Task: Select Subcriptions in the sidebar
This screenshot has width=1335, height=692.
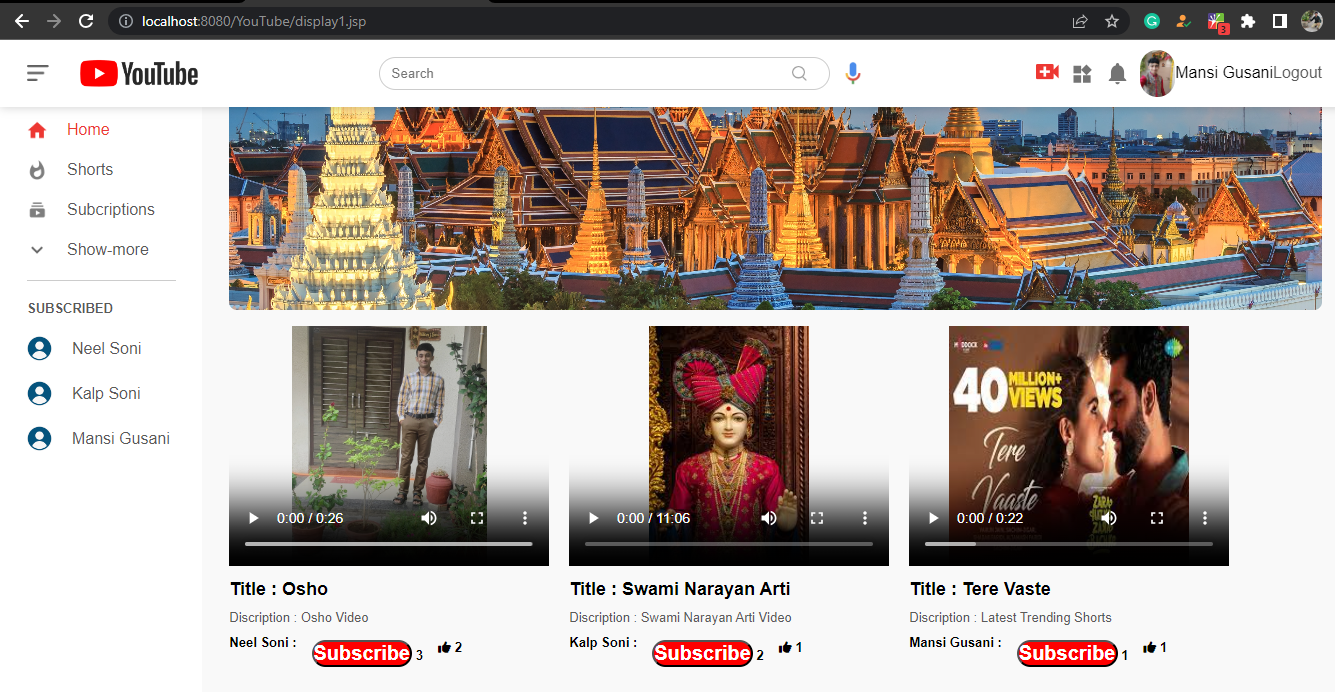Action: coord(111,210)
